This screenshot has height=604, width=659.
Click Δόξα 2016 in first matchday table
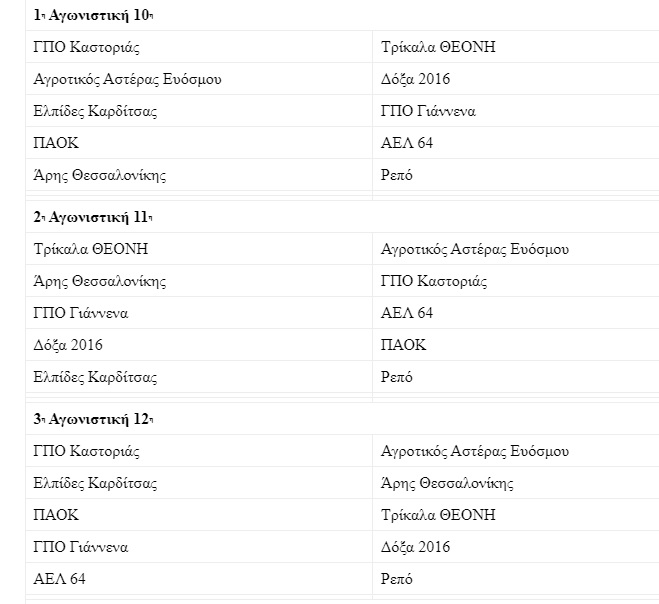tap(415, 79)
